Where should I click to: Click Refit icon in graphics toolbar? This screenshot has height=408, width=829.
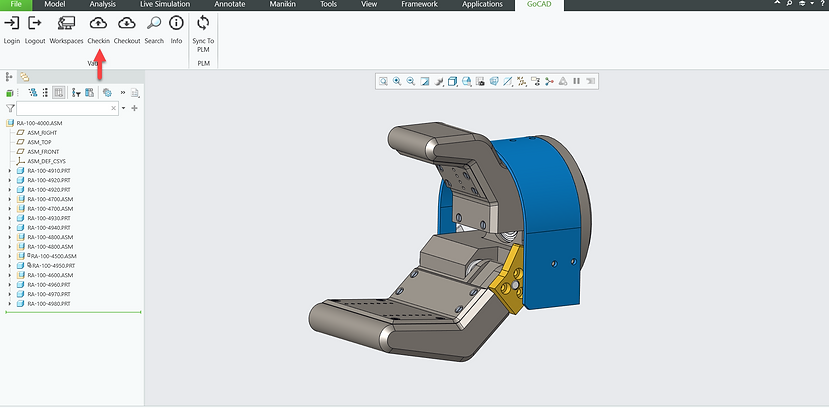pyautogui.click(x=383, y=80)
